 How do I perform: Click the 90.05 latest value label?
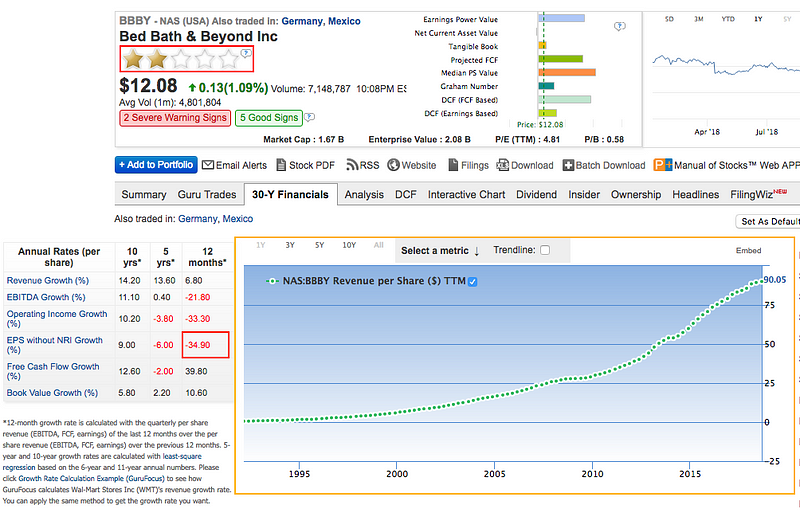[775, 280]
